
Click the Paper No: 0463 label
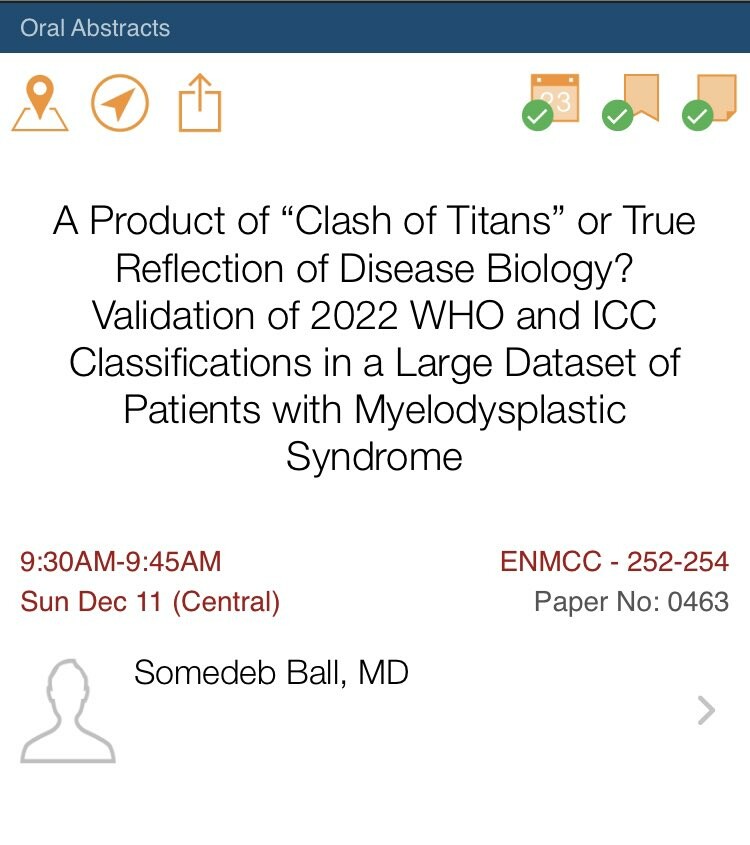coord(631,602)
